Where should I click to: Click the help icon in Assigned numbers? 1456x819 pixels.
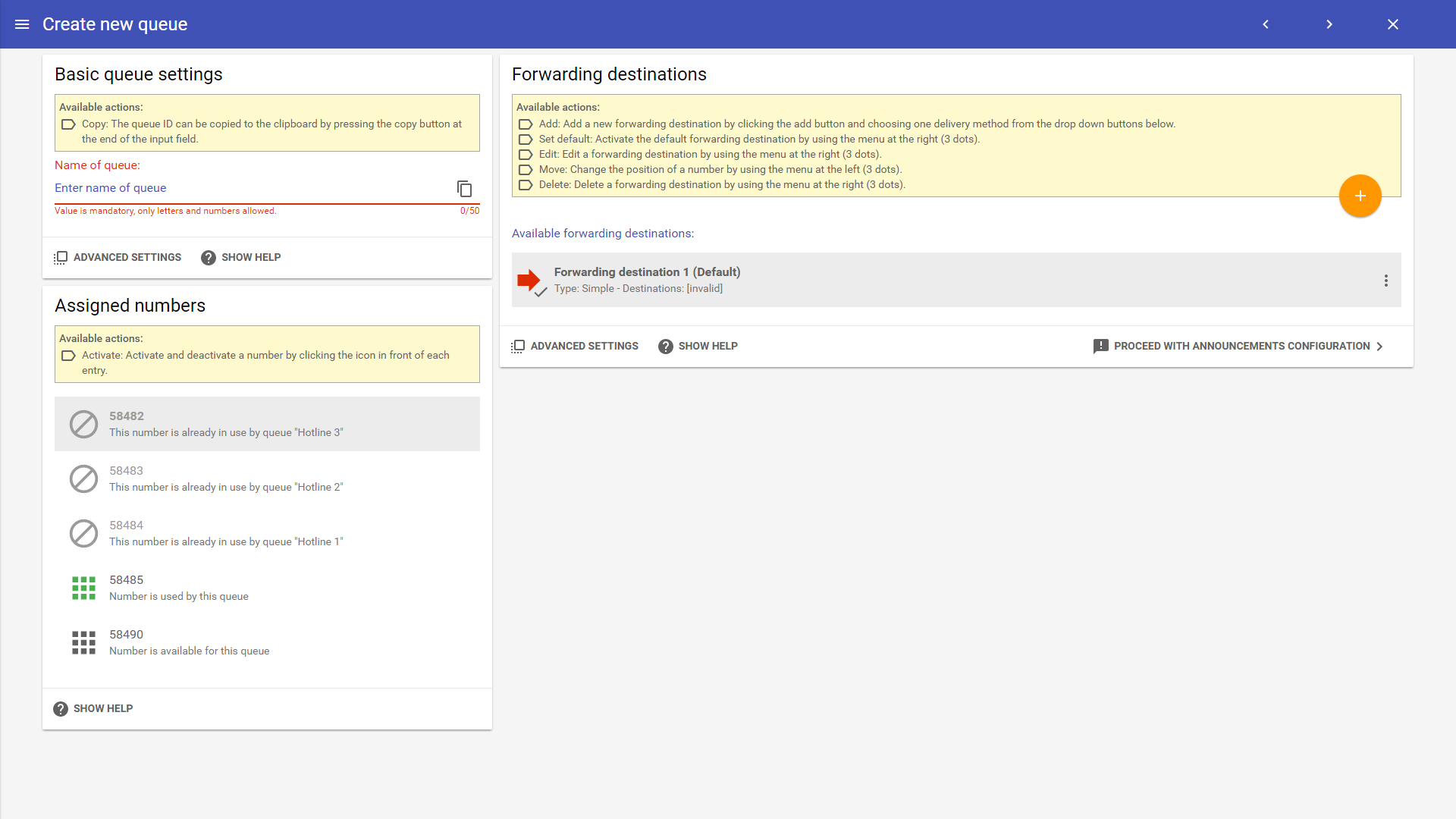point(61,709)
